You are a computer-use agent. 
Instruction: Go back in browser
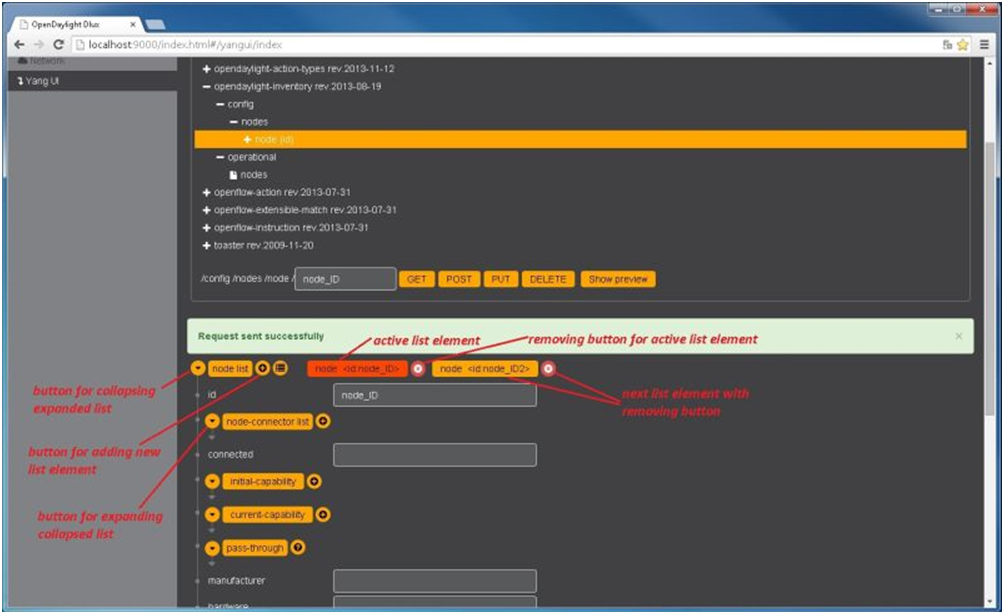pyautogui.click(x=19, y=44)
